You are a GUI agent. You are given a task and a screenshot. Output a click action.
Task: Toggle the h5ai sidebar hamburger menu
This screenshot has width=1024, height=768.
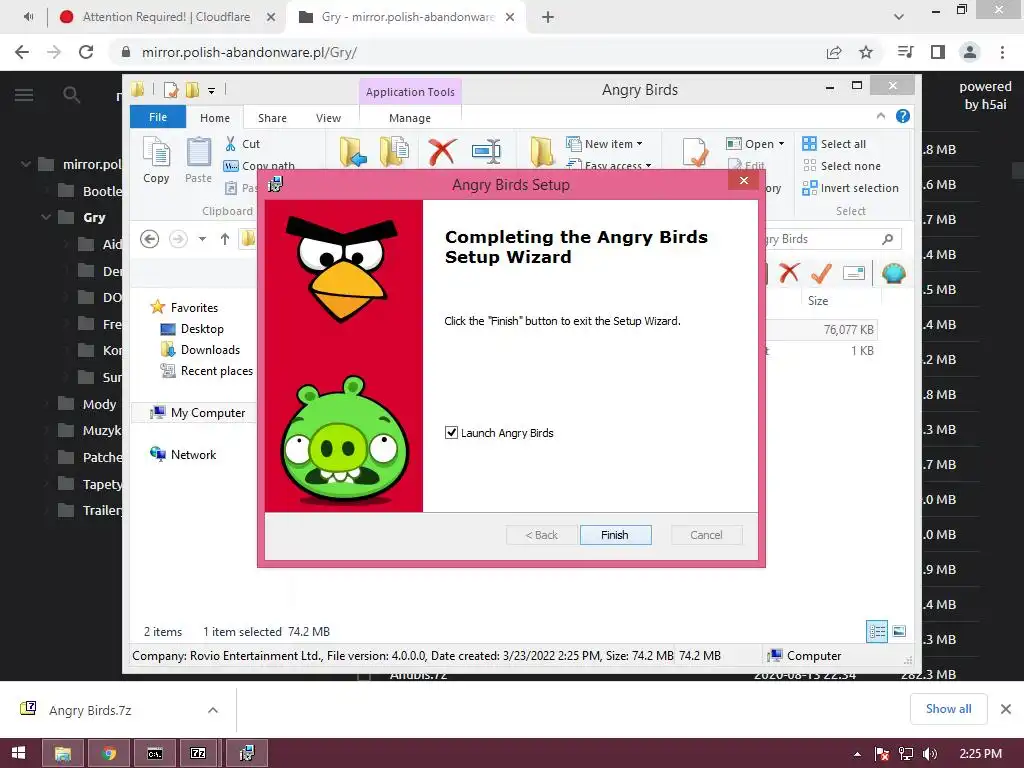click(24, 95)
